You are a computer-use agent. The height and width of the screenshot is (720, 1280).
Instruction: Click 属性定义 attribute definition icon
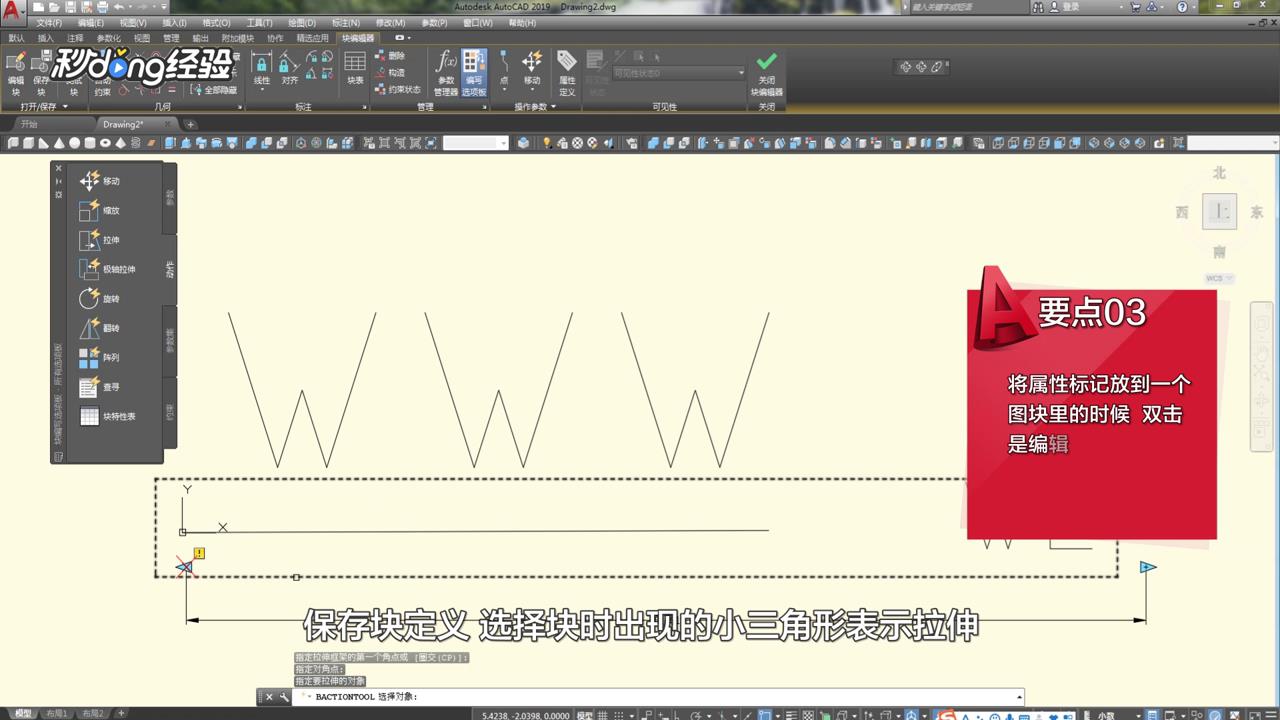pyautogui.click(x=567, y=74)
